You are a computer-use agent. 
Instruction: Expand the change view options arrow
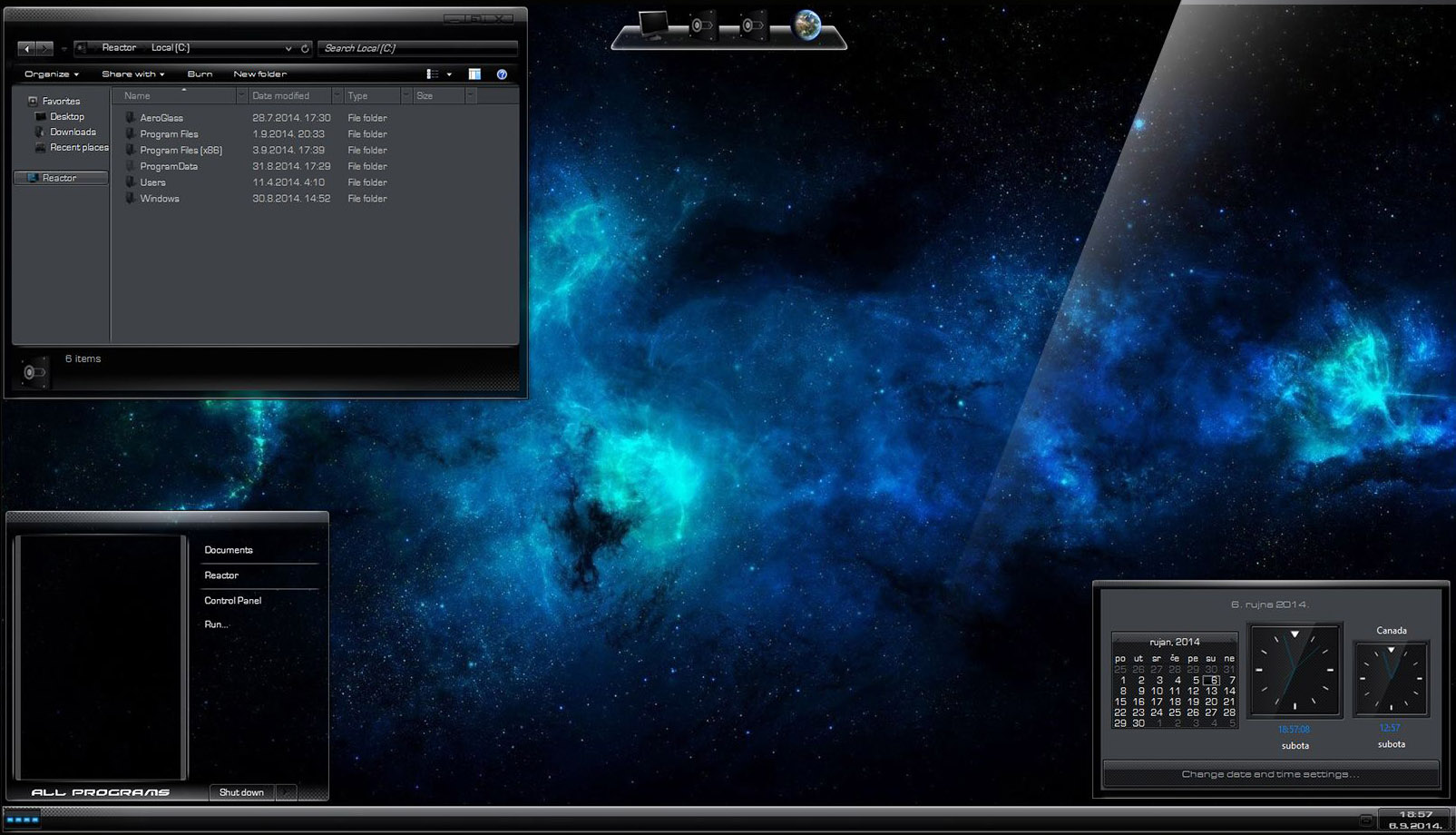click(x=449, y=74)
